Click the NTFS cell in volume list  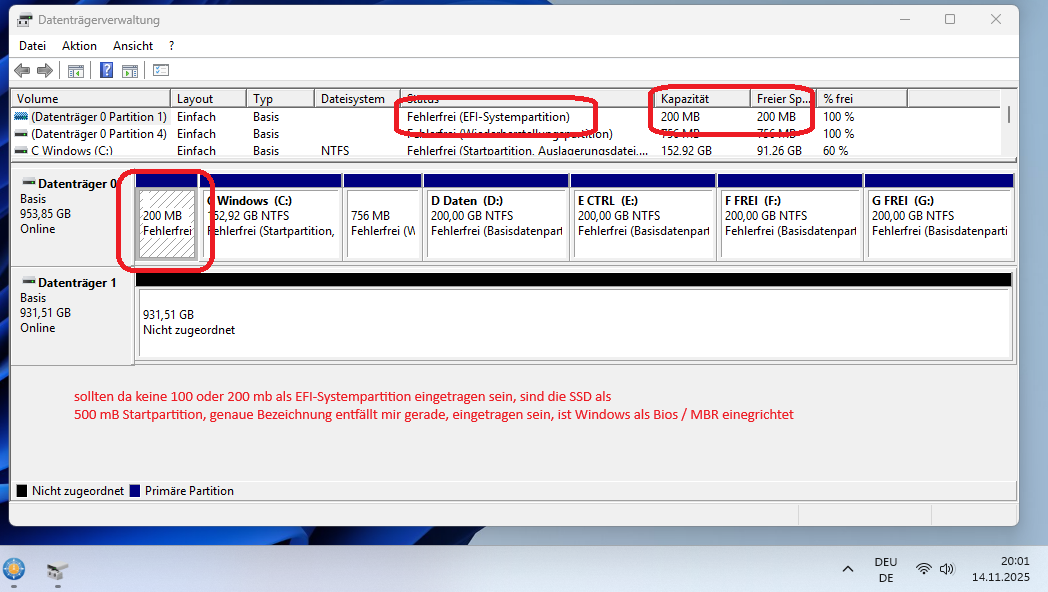click(x=335, y=150)
